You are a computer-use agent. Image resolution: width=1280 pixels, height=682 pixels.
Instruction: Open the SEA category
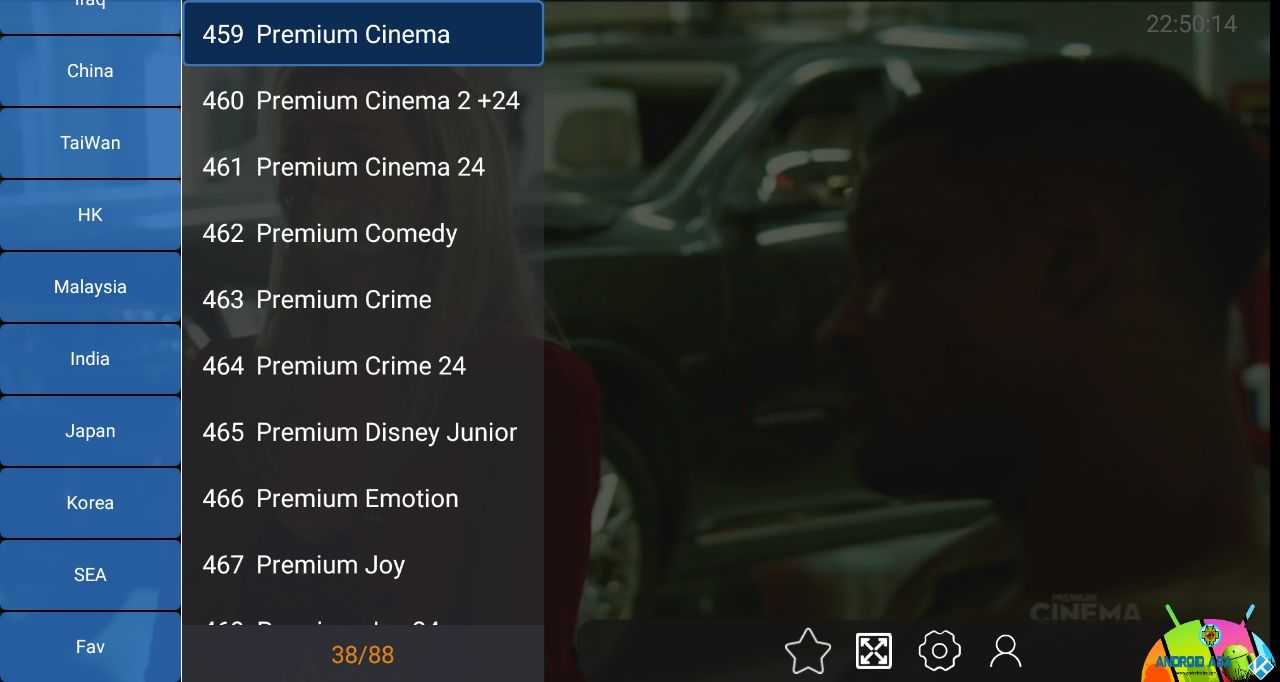pyautogui.click(x=90, y=575)
